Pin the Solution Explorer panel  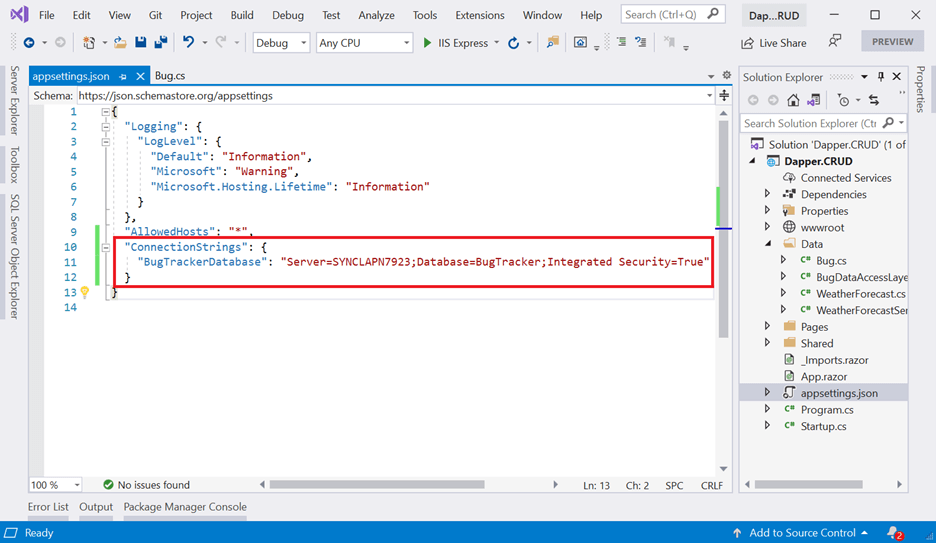tap(881, 77)
